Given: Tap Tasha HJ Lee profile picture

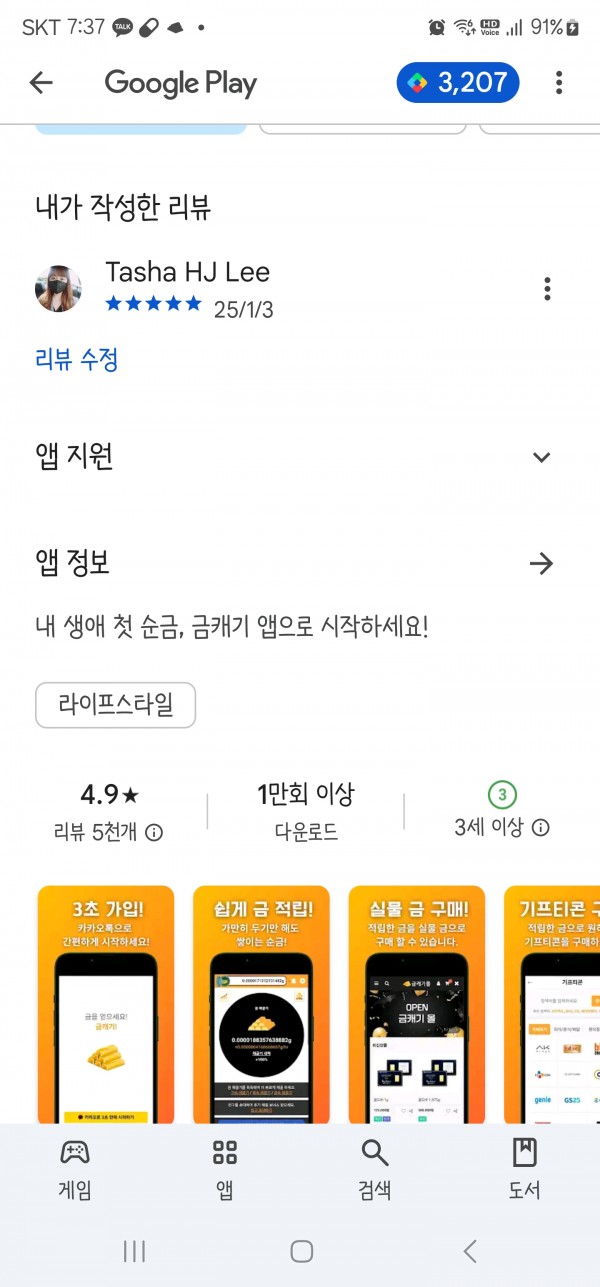Looking at the screenshot, I should [59, 289].
